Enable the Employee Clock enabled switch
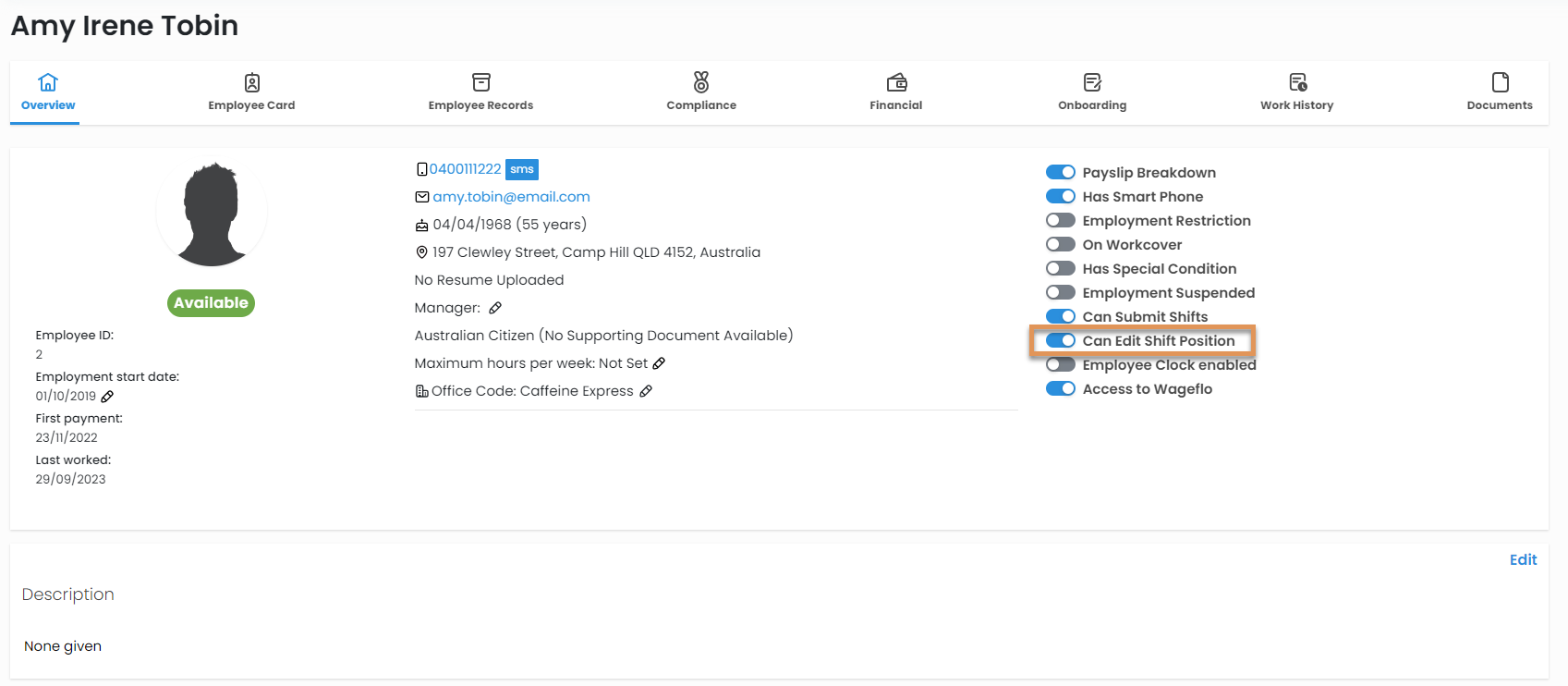Screen dimensions: 1568x686 tap(1061, 365)
